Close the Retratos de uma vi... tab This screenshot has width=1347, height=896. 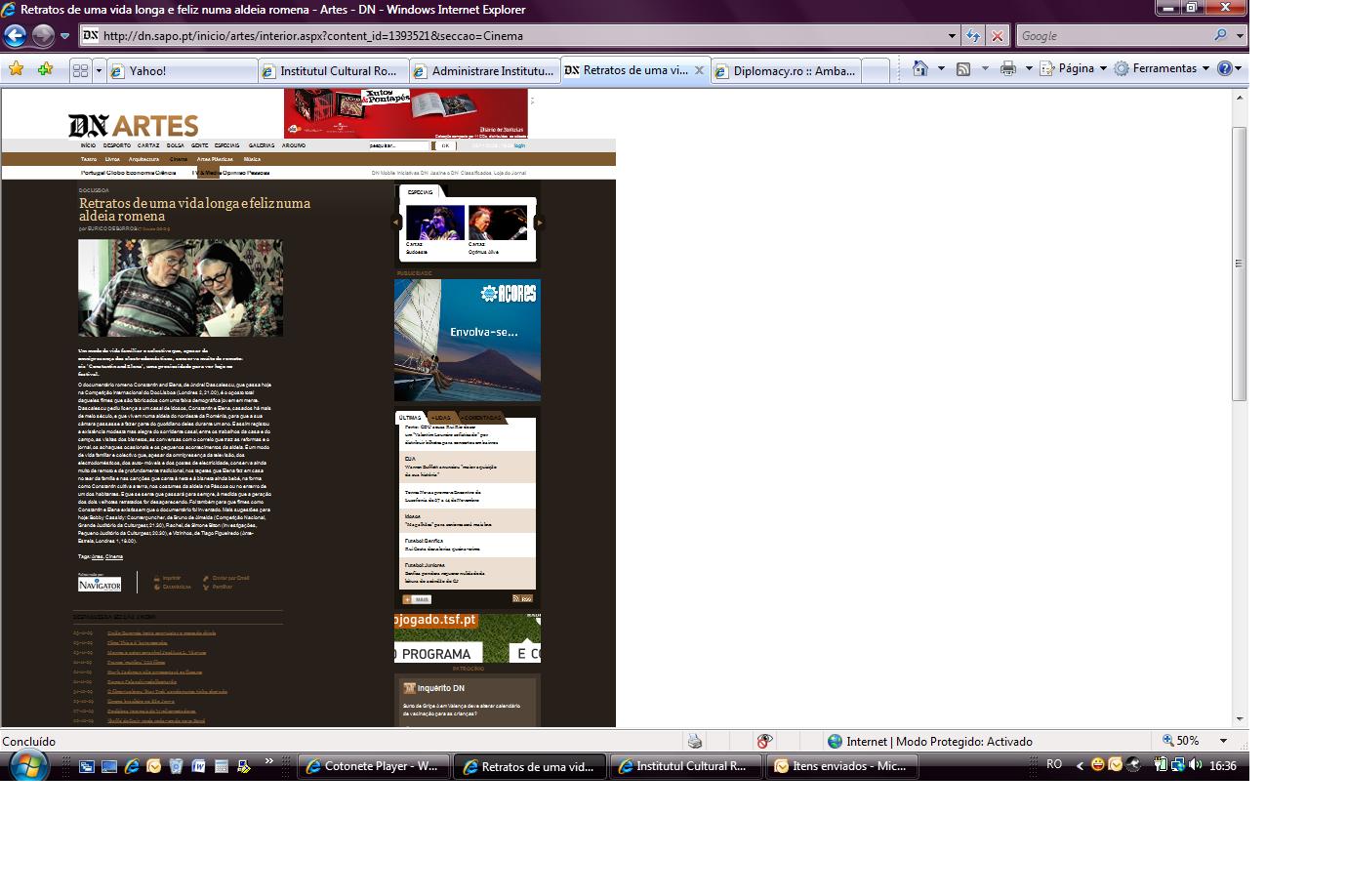[699, 70]
